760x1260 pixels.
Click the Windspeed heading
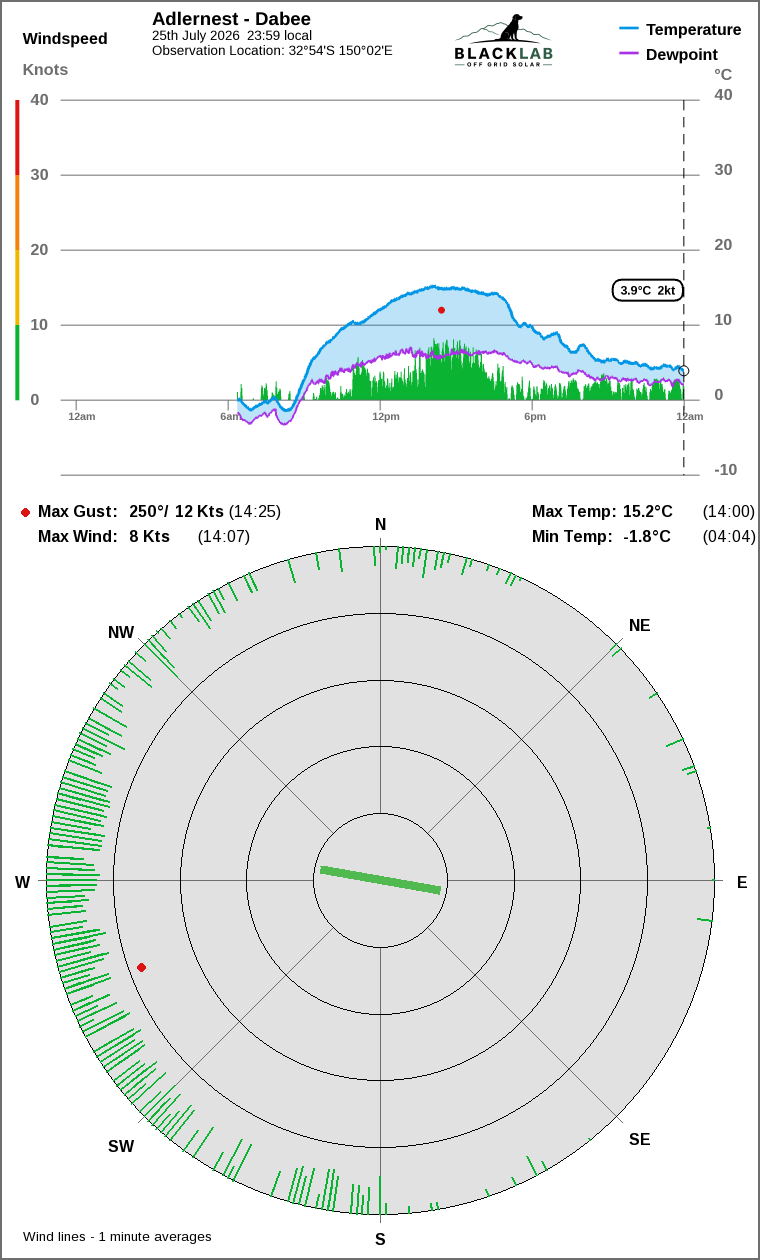(65, 39)
